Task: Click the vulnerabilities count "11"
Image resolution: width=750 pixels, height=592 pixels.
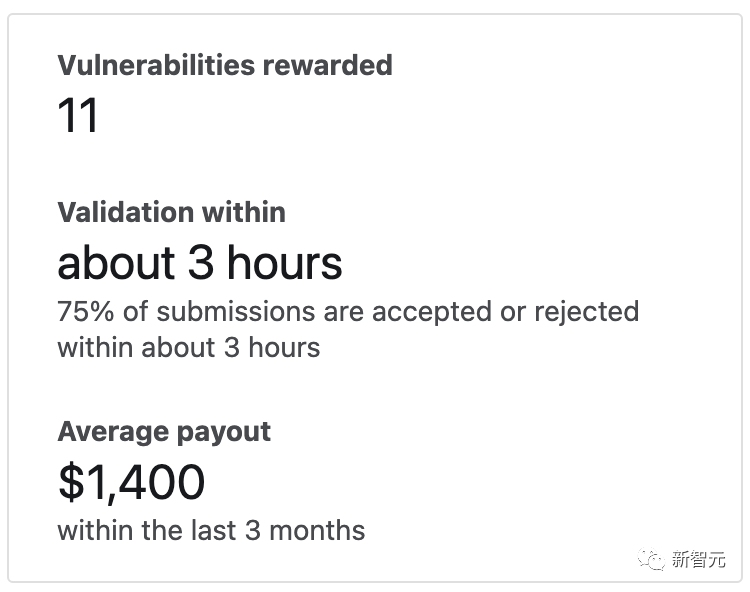Action: point(78,116)
